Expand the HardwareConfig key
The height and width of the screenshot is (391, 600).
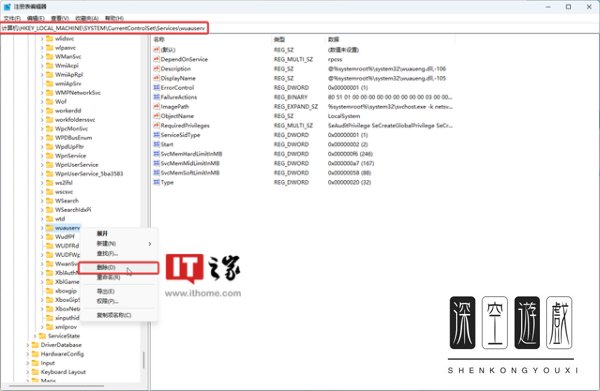(x=28, y=354)
